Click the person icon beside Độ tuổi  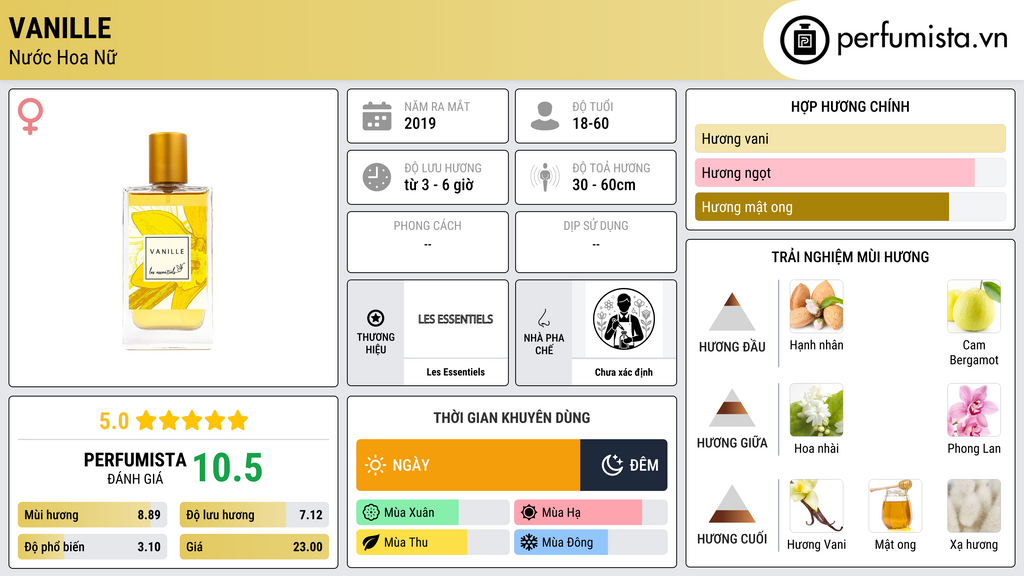(545, 116)
